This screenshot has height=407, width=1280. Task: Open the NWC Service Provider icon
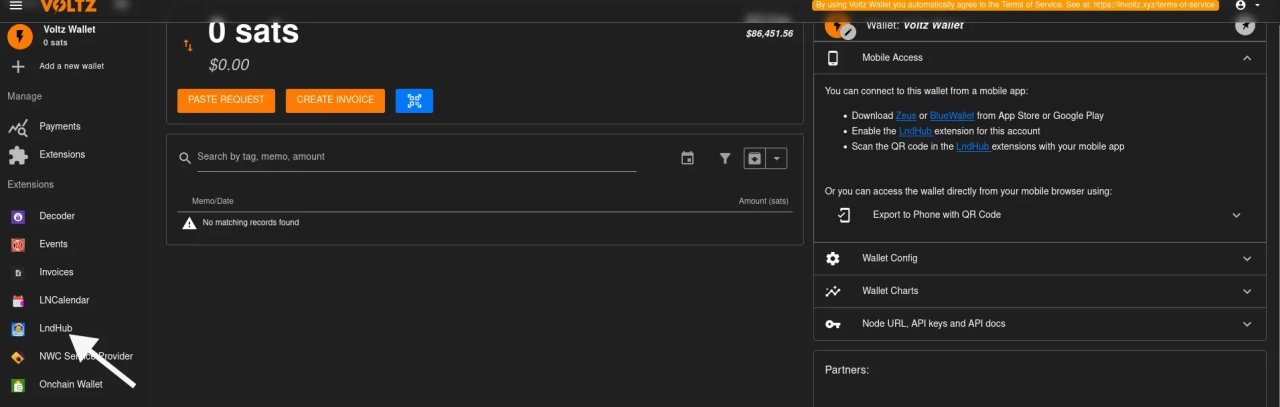18,356
